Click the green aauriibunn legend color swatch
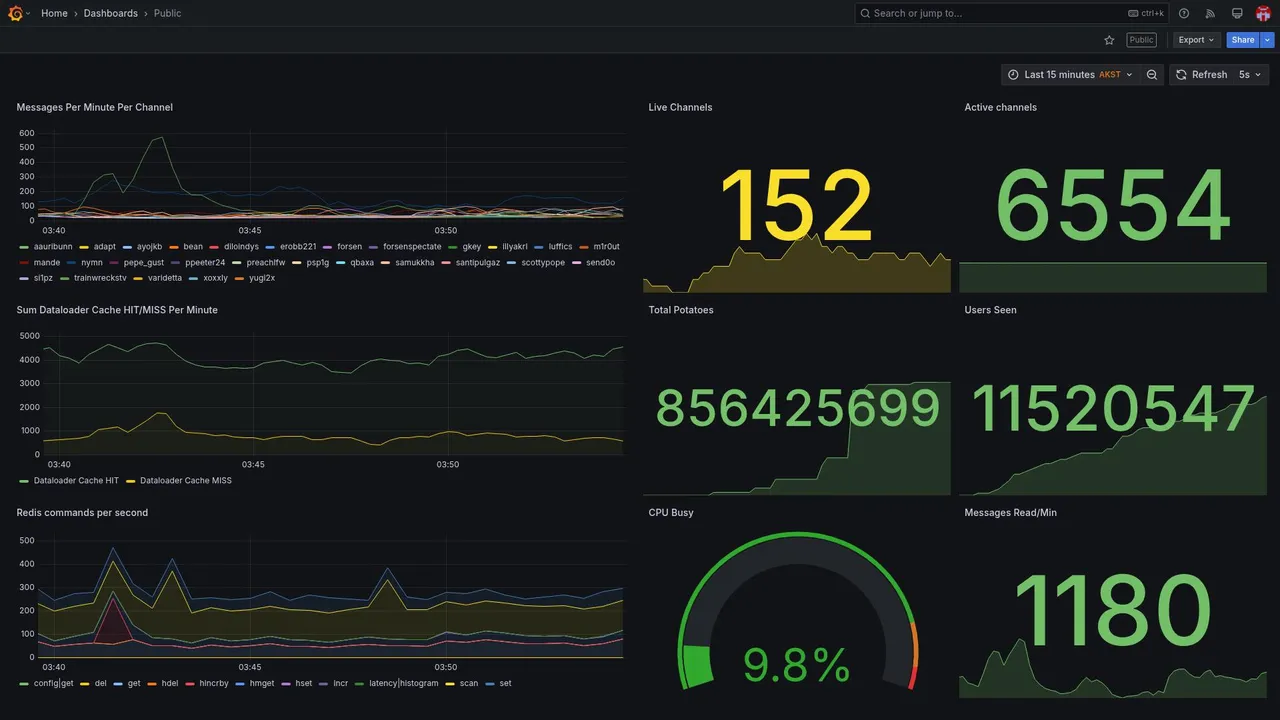Viewport: 1280px width, 720px height. [24, 247]
